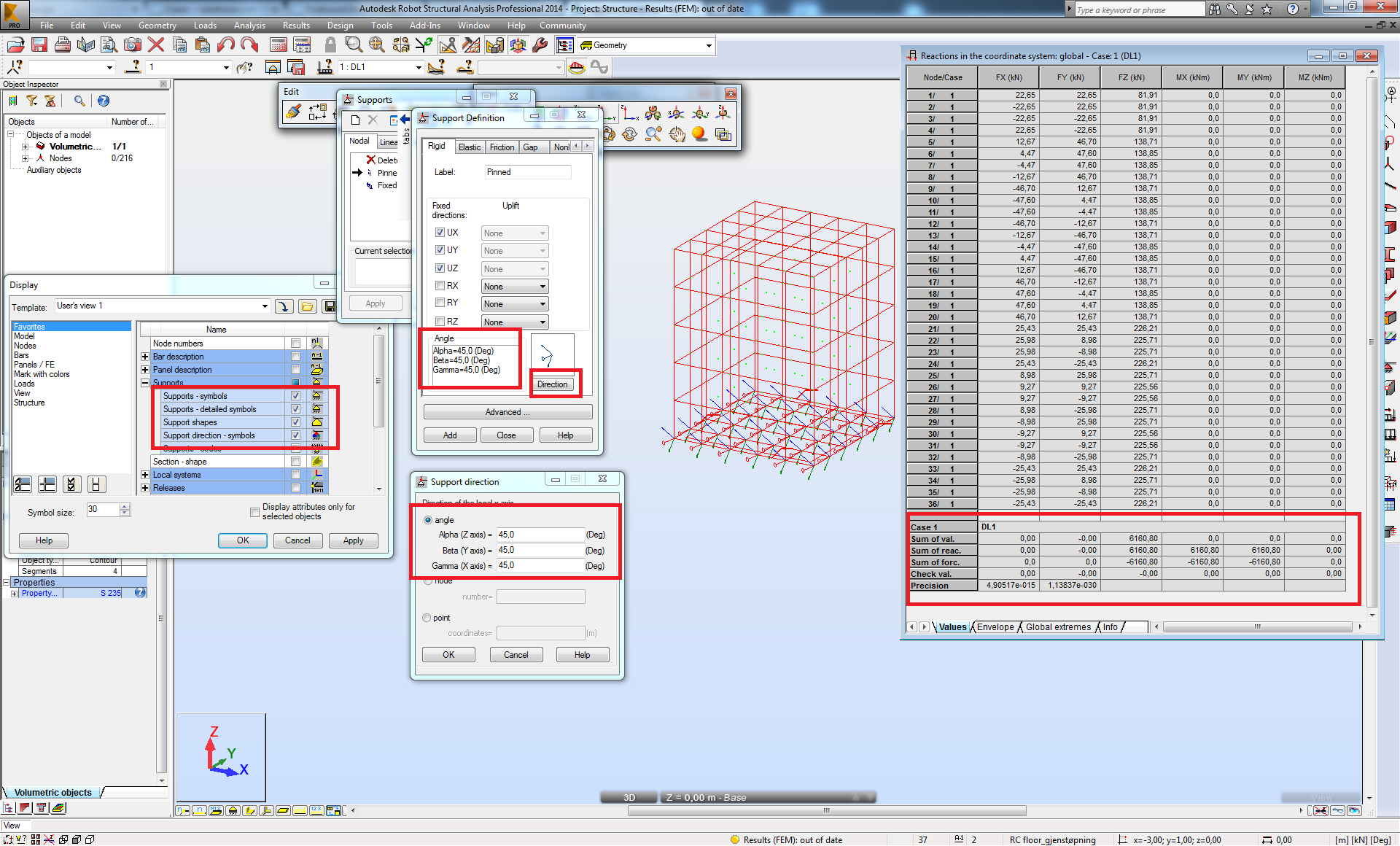The image size is (1400, 846).
Task: Open the Support Definition Direction settings
Action: 553,384
